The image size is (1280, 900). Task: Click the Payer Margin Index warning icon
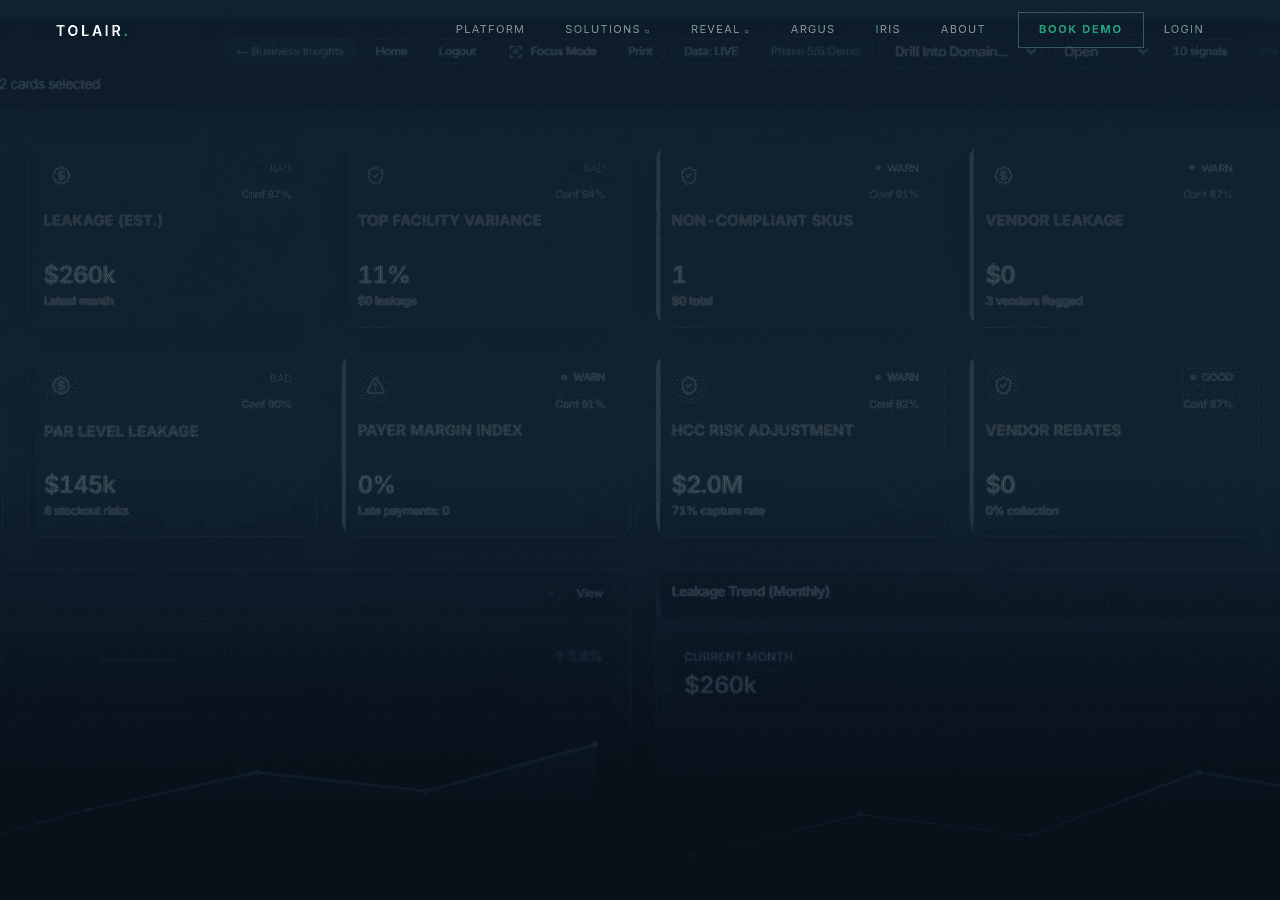(375, 385)
